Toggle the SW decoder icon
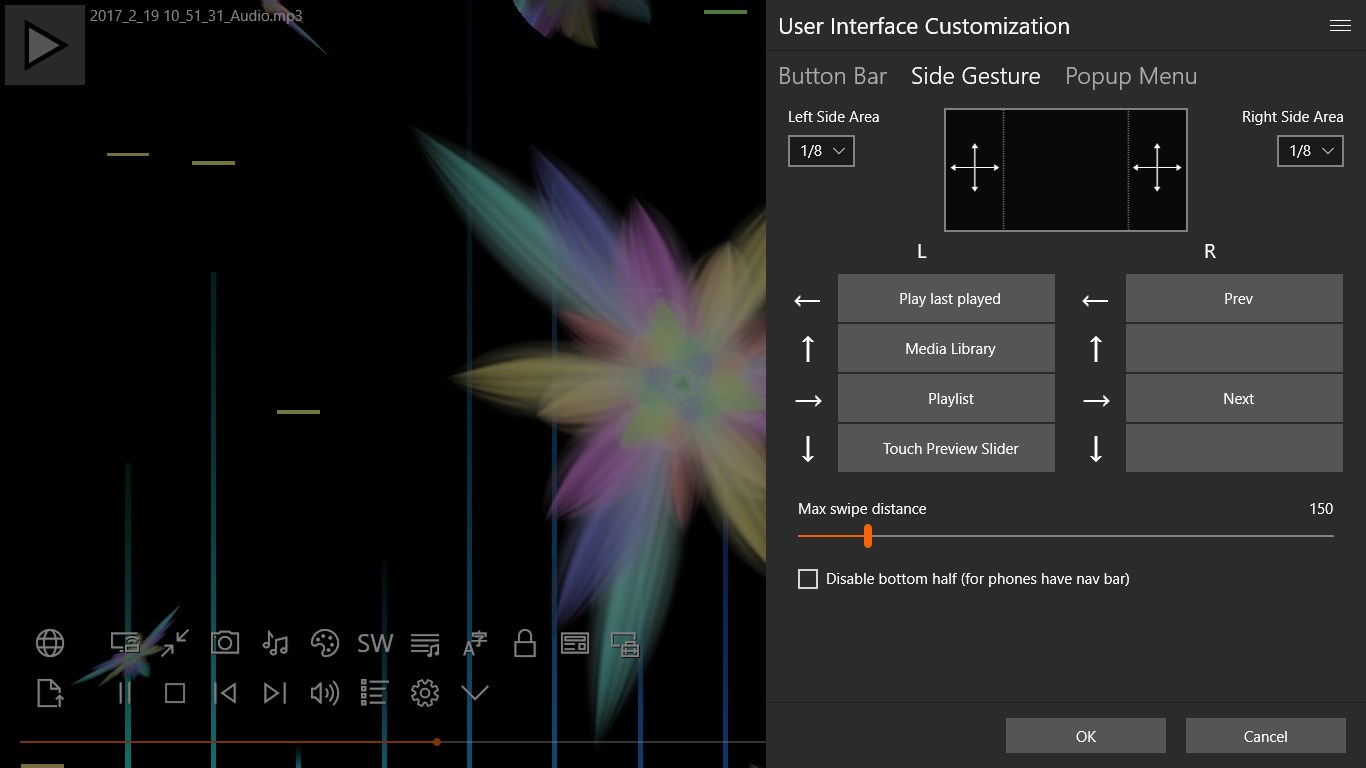 point(375,643)
